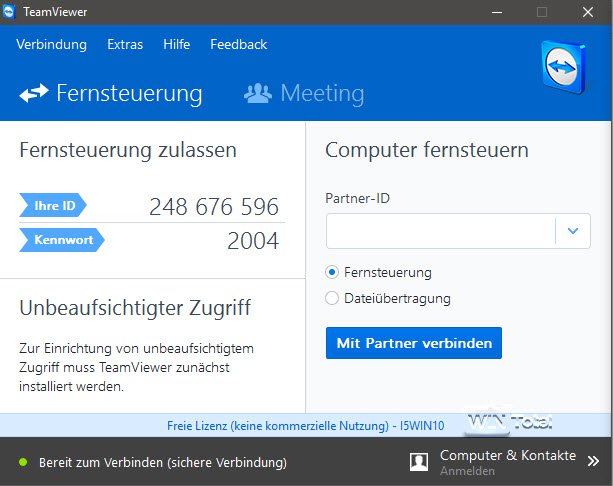Image resolution: width=613 pixels, height=486 pixels.
Task: Select the Dateiübertragung radio option
Action: click(x=333, y=298)
